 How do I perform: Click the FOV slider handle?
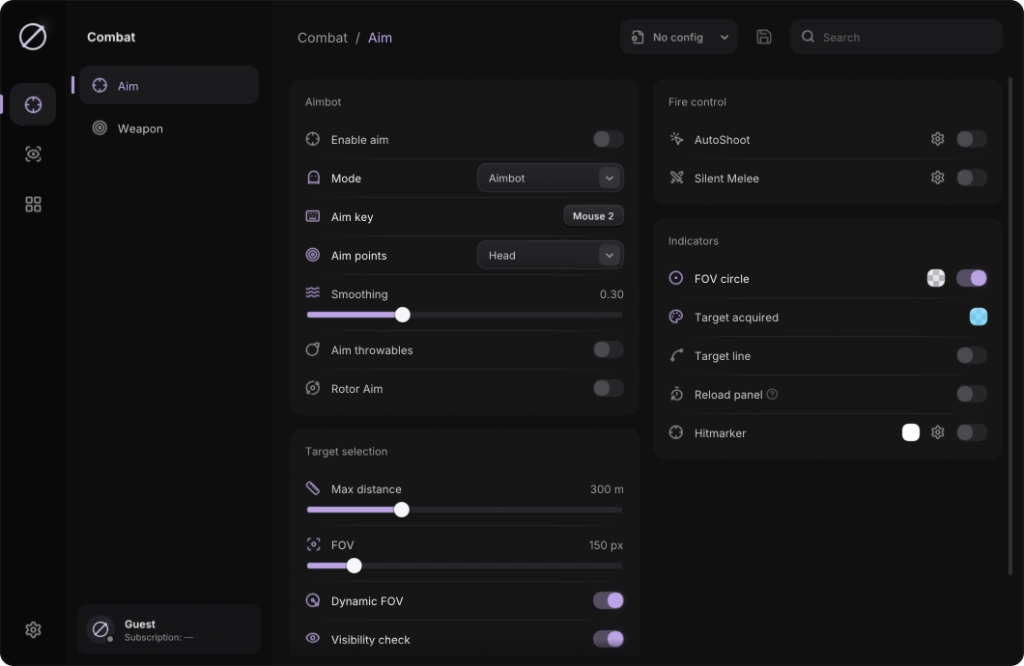click(354, 565)
